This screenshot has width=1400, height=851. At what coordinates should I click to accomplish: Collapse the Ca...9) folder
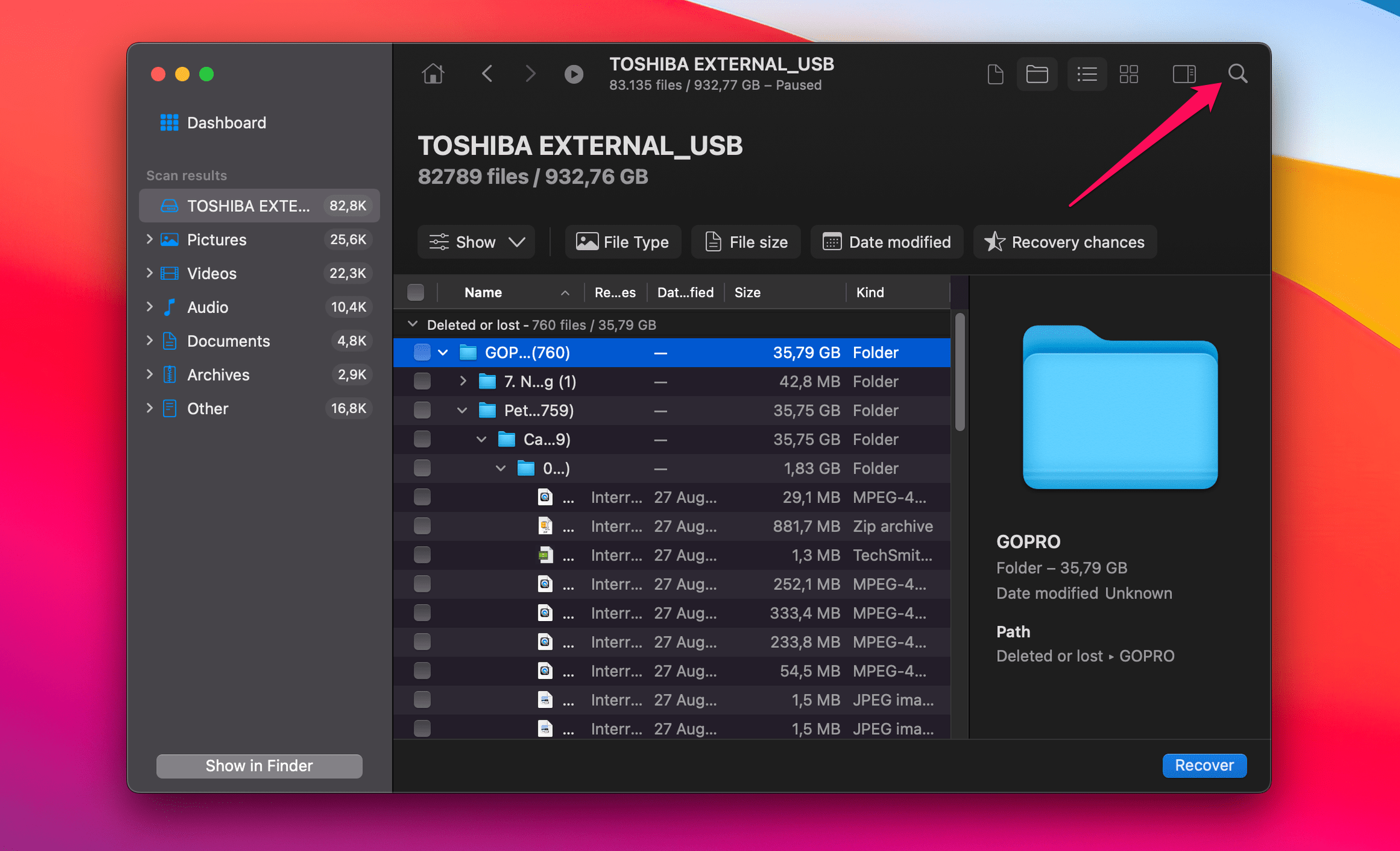[482, 439]
